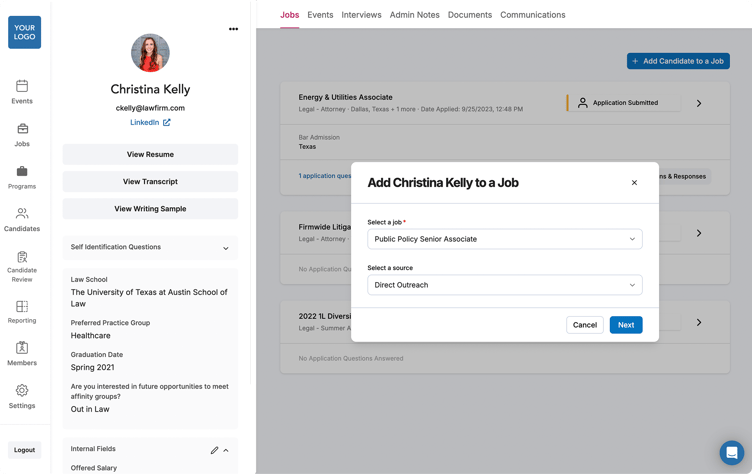This screenshot has width=752, height=474.
Task: Open the three-dots candidate menu
Action: point(234,29)
